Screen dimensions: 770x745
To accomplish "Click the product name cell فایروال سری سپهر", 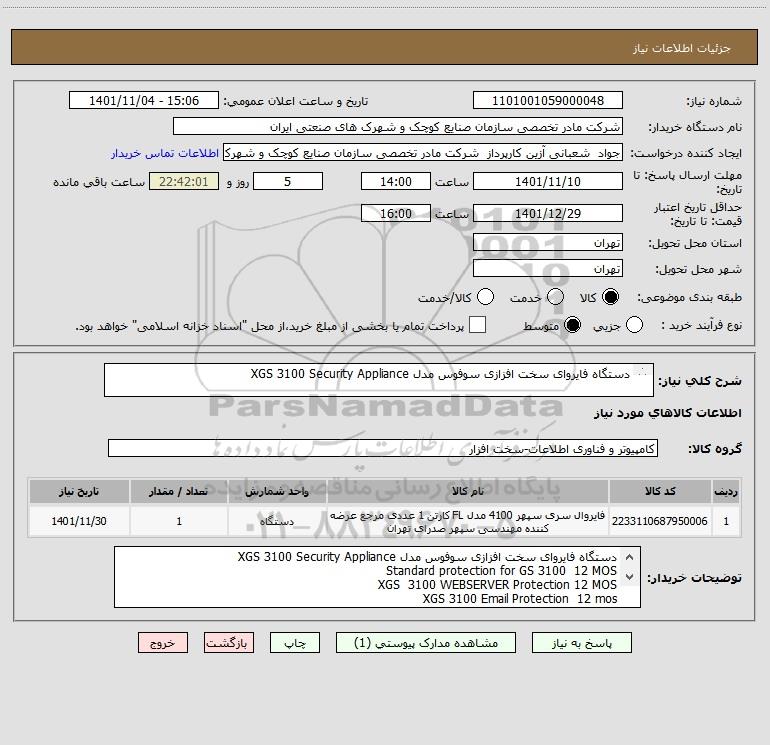I will click(x=468, y=521).
